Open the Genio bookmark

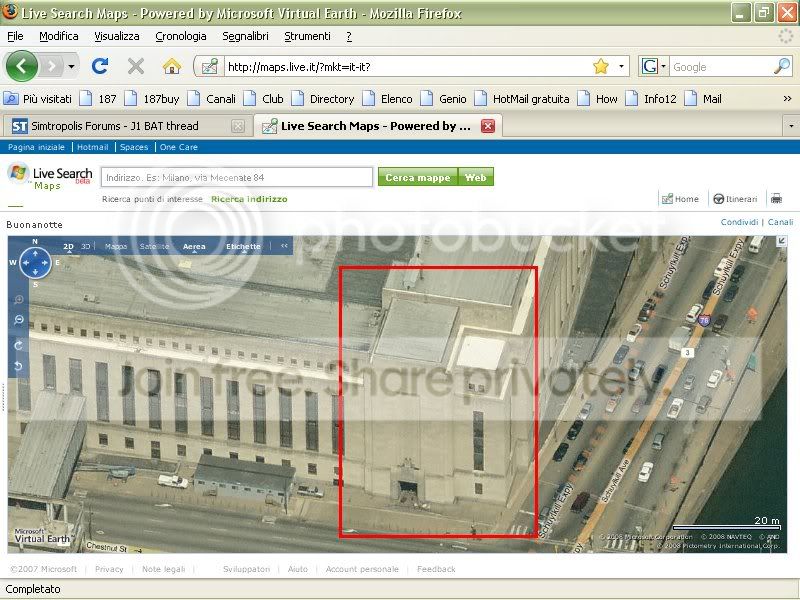tap(443, 99)
